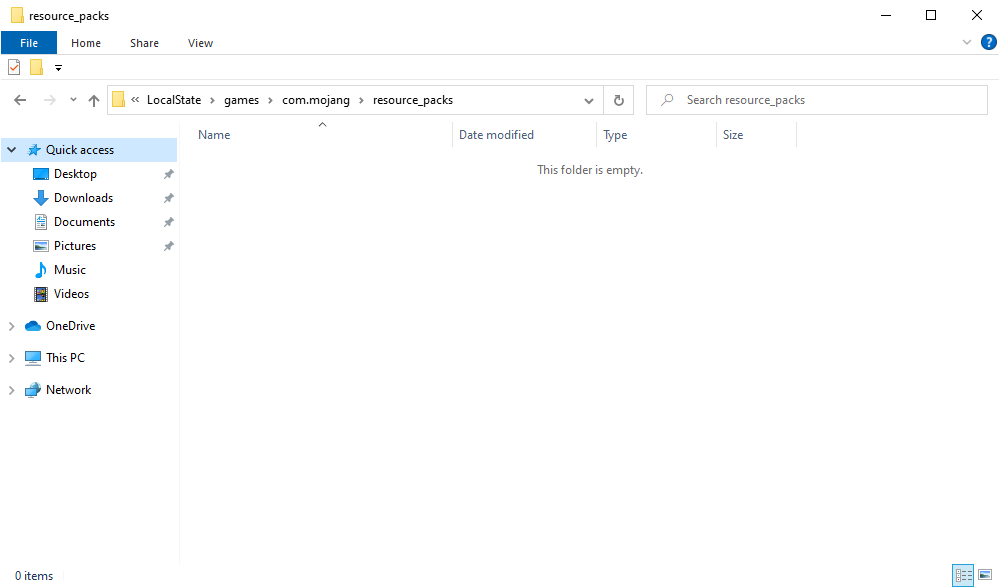
Task: Expand the chevron after LocalState breadcrumb
Action: point(212,100)
